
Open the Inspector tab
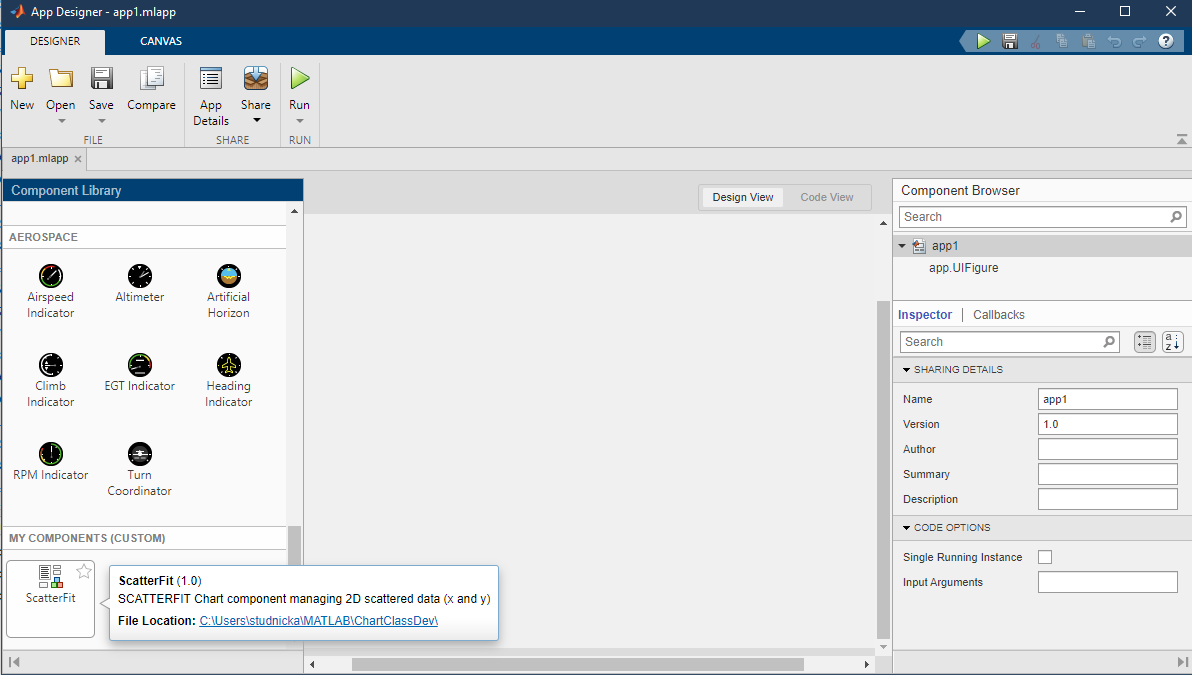click(924, 315)
